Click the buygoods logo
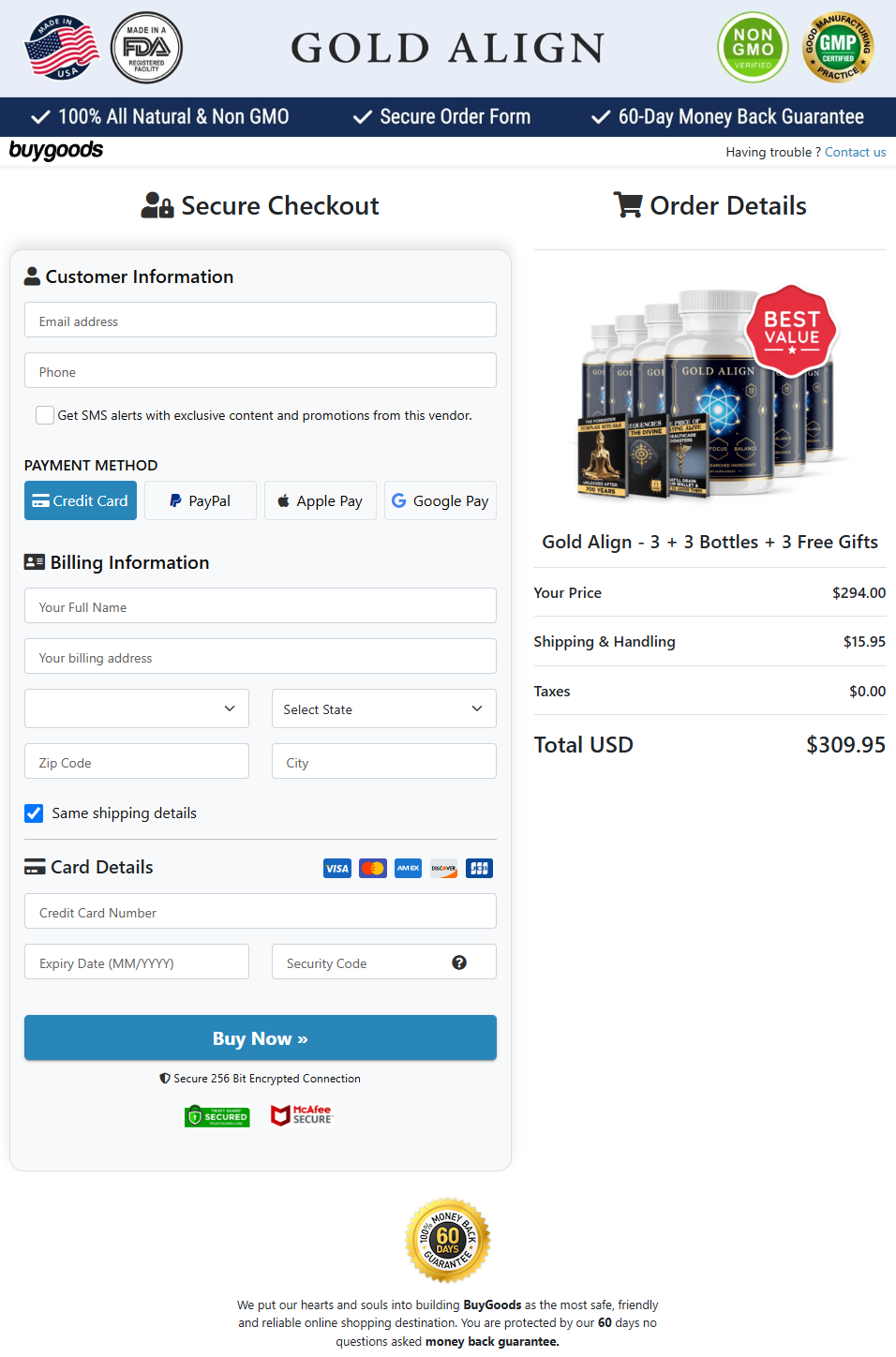Screen dimensions: 896x1357 point(56,150)
